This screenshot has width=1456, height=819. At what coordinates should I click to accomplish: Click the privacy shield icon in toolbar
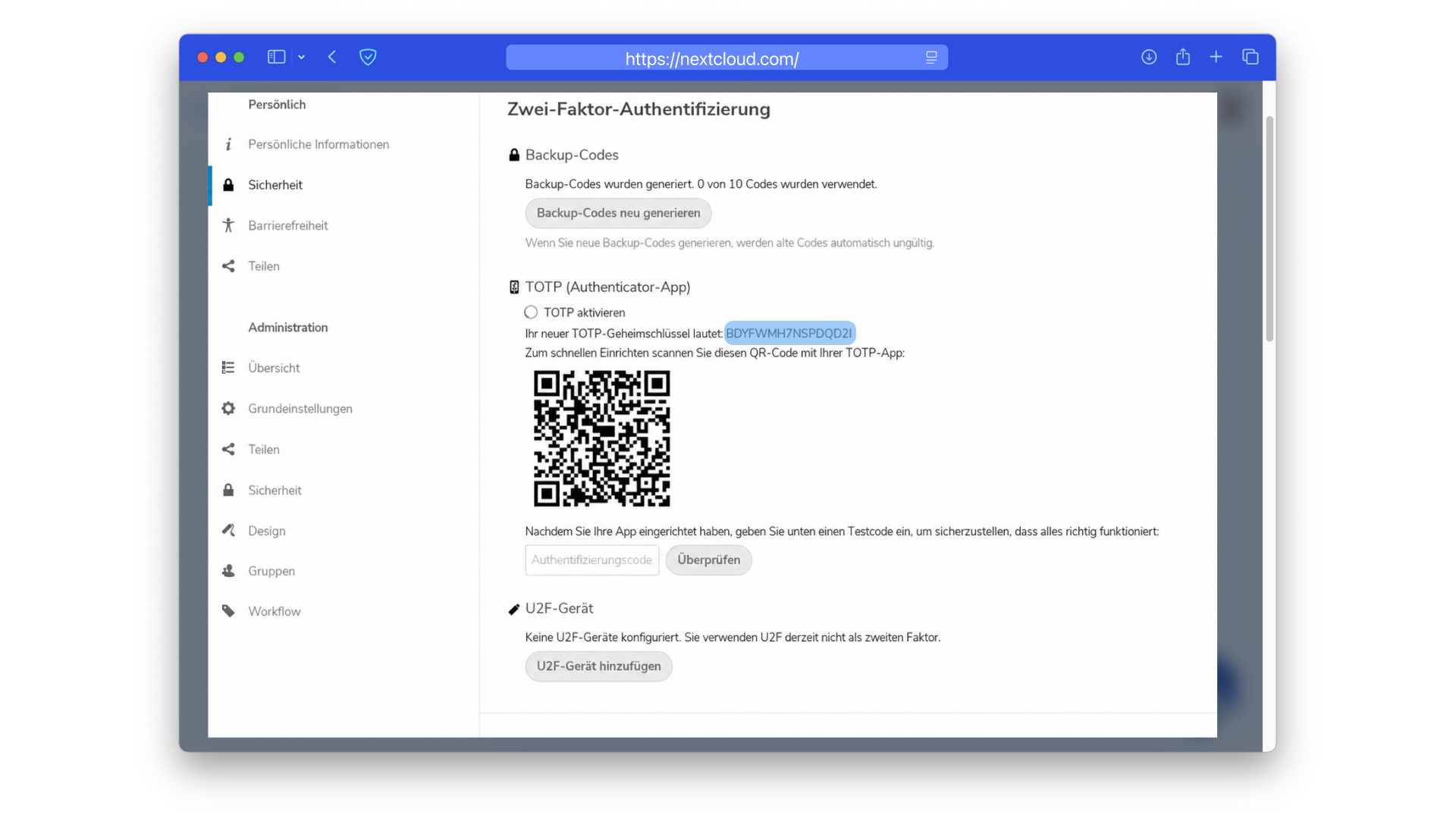(x=368, y=57)
